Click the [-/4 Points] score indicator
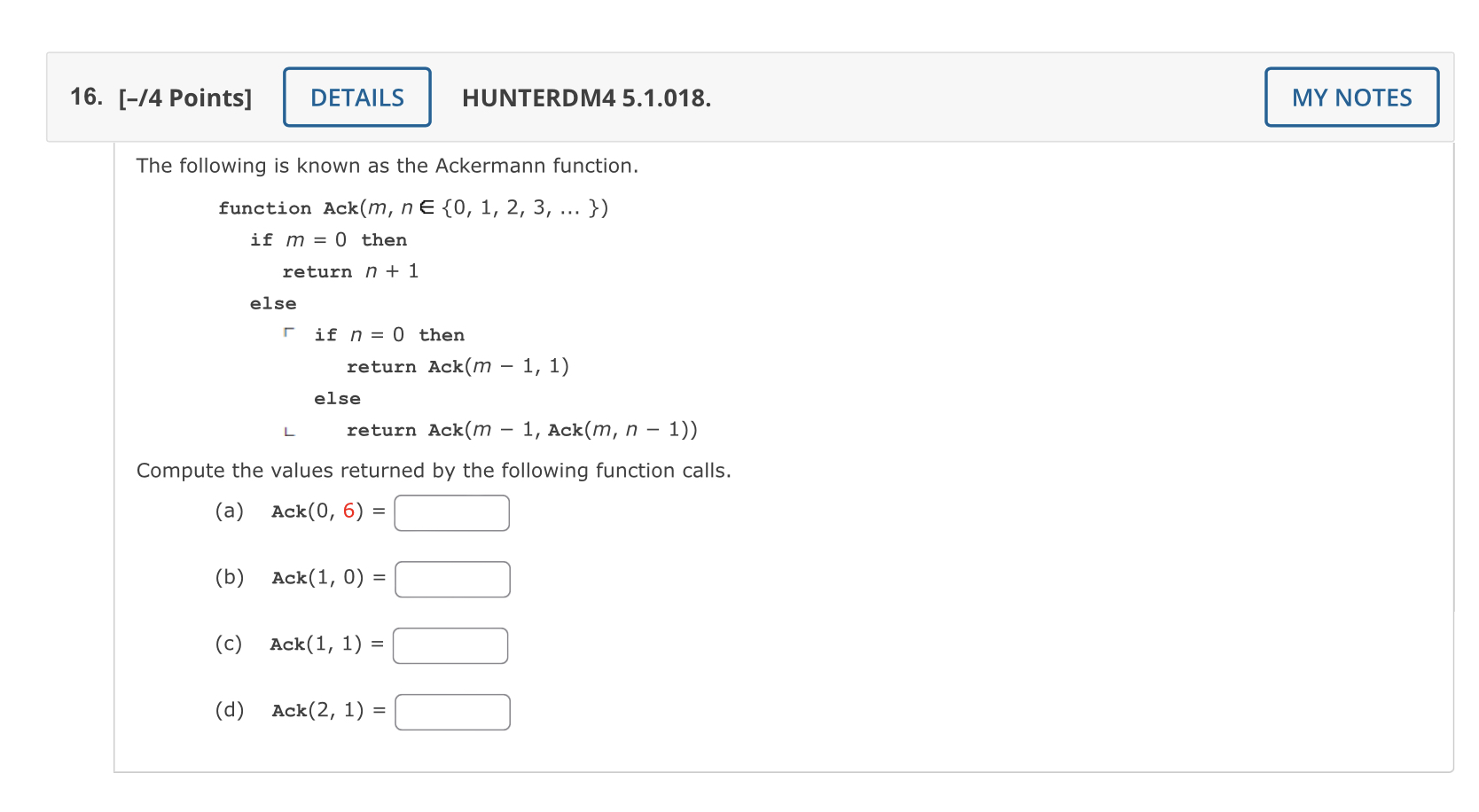1479x812 pixels. tap(184, 98)
